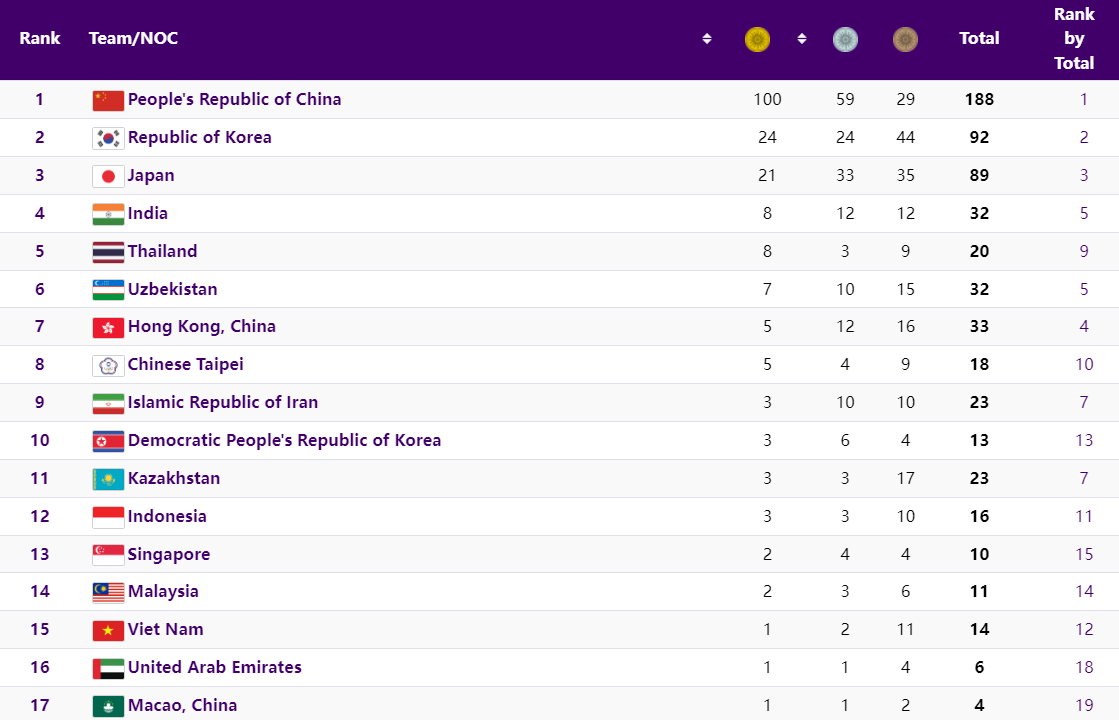Image resolution: width=1119 pixels, height=720 pixels.
Task: Click the Viet Nam flag icon
Action: click(x=108, y=631)
